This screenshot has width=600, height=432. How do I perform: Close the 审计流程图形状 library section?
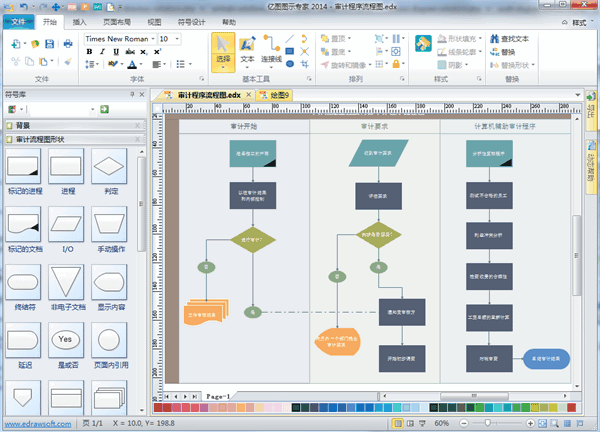coord(137,140)
